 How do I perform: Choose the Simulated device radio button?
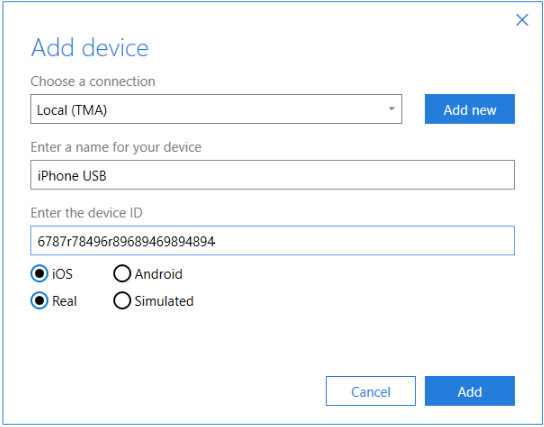[x=122, y=300]
